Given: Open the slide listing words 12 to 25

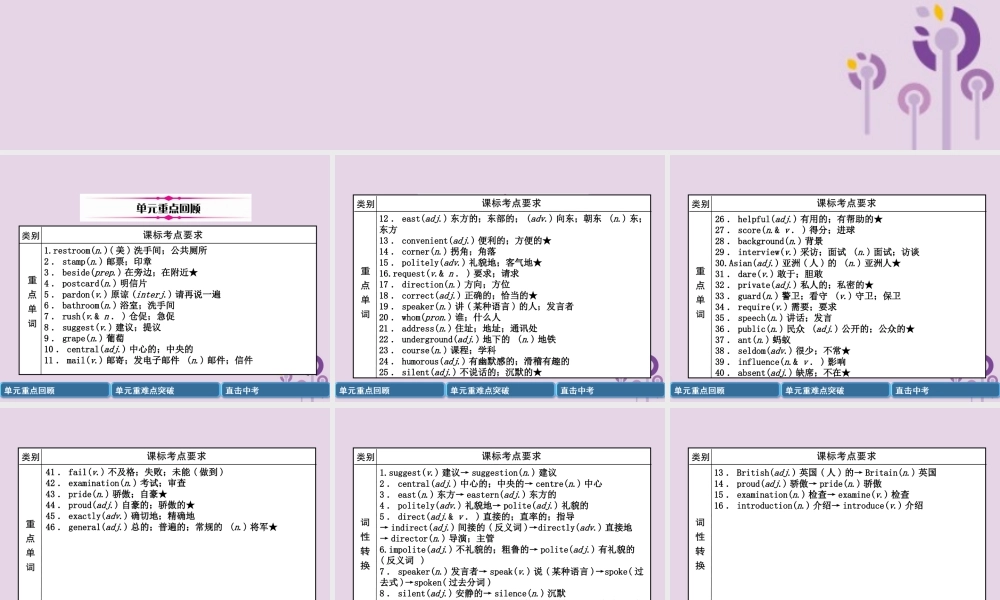Looking at the screenshot, I should [499, 278].
